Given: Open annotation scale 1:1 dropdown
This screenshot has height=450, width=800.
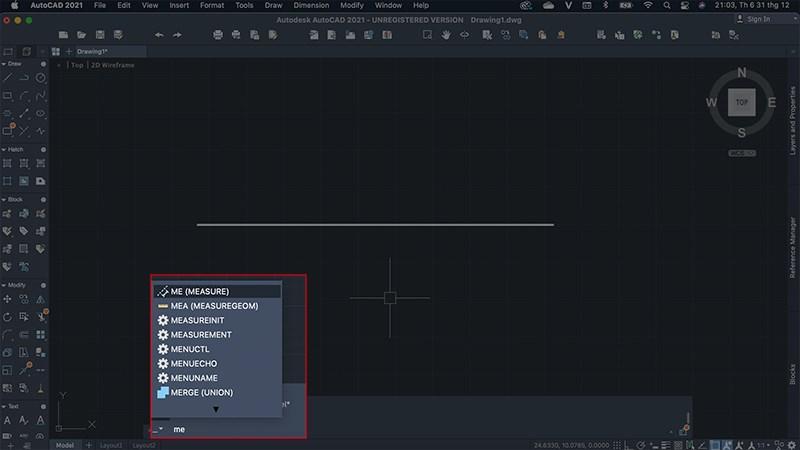Looking at the screenshot, I should 763,445.
